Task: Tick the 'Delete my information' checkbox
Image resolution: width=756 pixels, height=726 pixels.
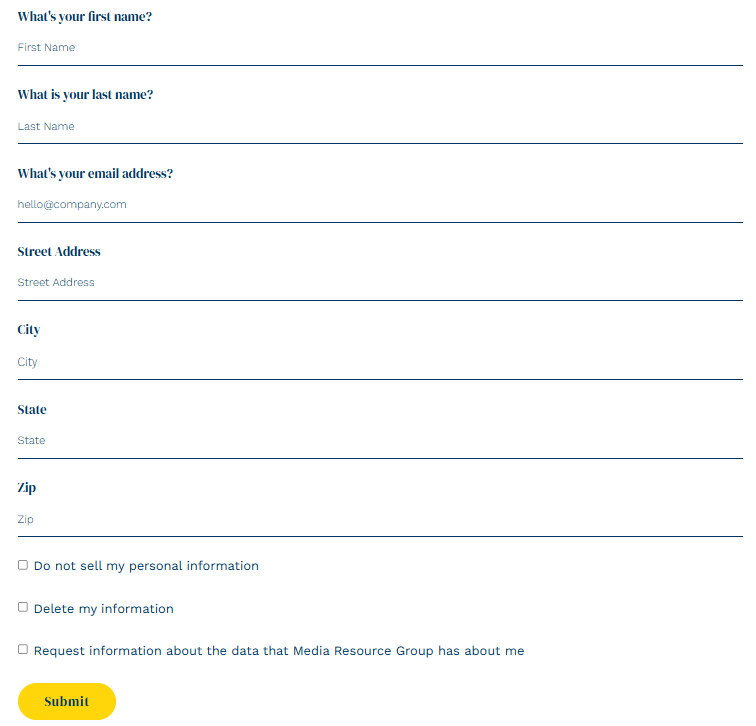Action: pos(23,607)
